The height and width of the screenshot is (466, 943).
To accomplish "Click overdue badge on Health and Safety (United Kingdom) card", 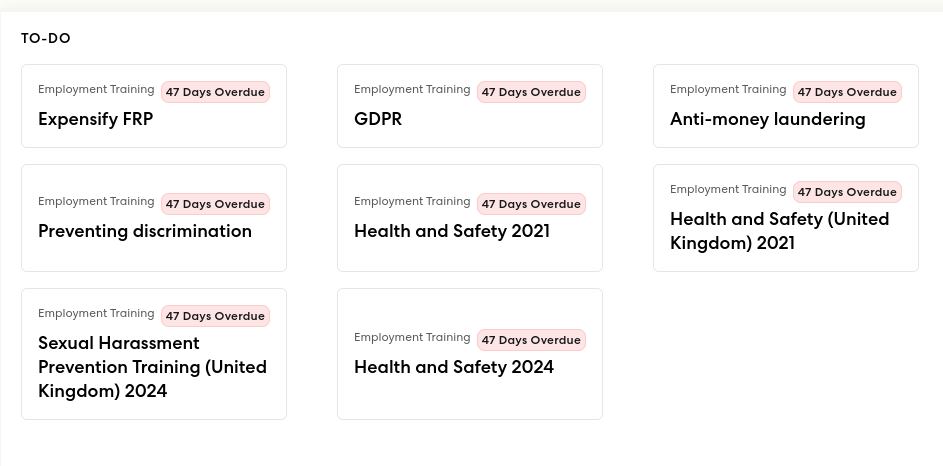I will [x=847, y=192].
